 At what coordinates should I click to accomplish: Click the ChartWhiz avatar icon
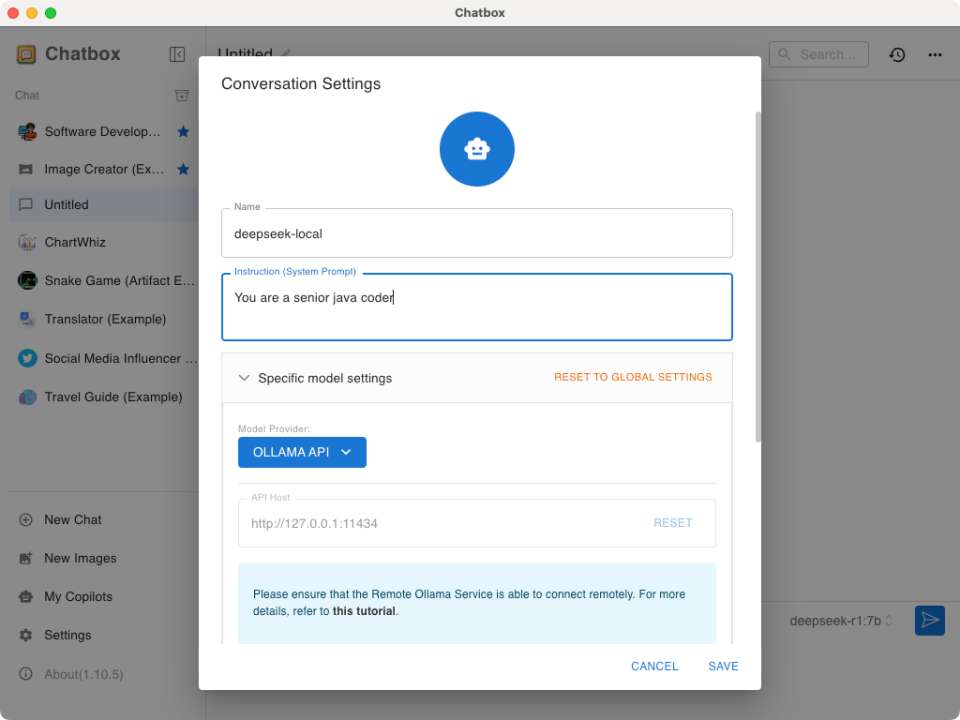[27, 242]
